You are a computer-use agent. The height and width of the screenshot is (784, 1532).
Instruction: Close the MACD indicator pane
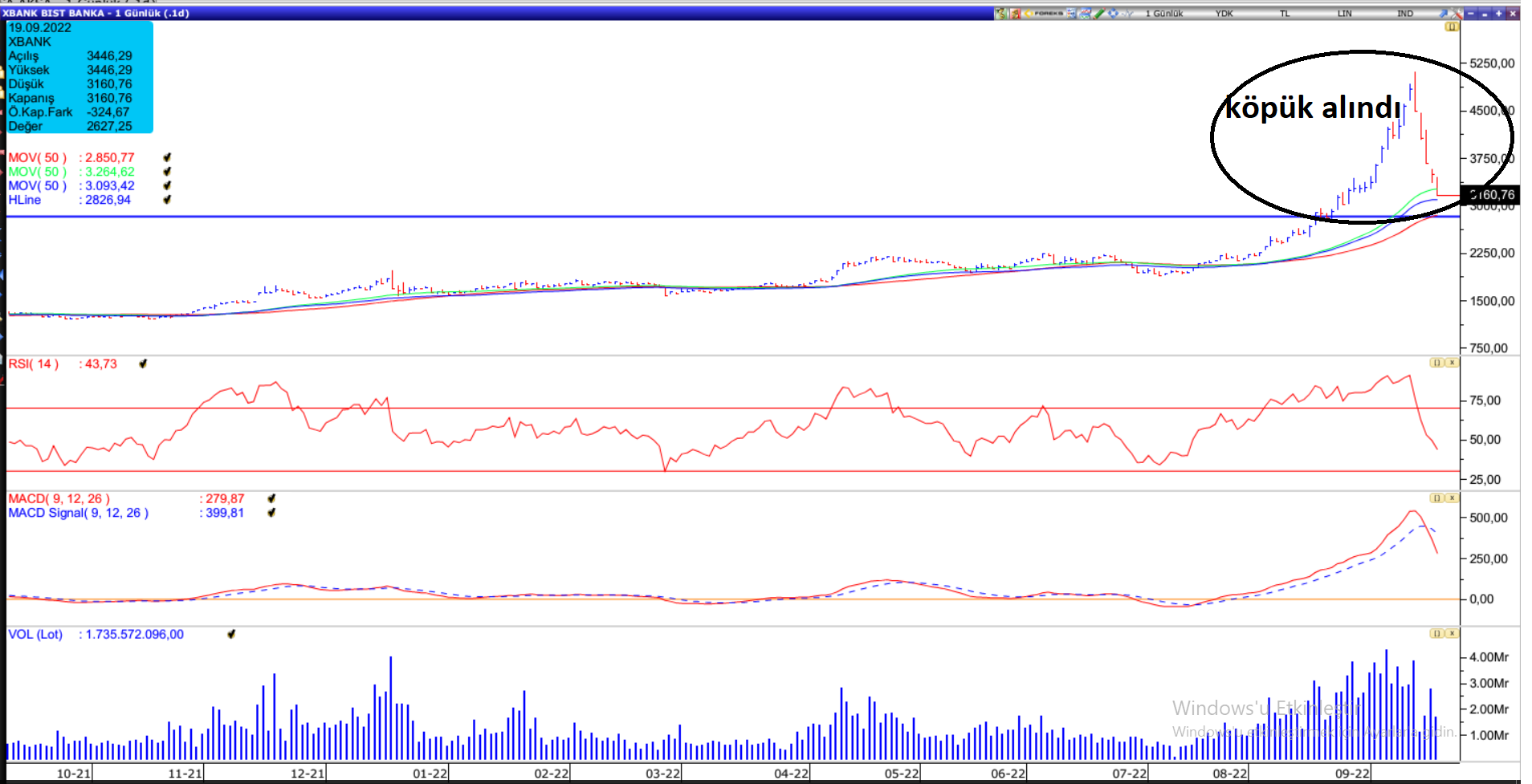click(x=1452, y=498)
